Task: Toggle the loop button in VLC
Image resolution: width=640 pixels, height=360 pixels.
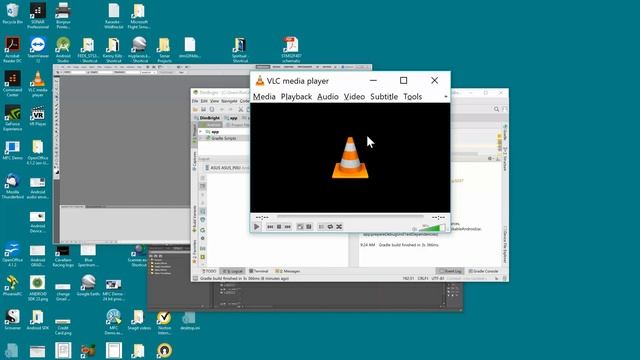Action: (330, 227)
